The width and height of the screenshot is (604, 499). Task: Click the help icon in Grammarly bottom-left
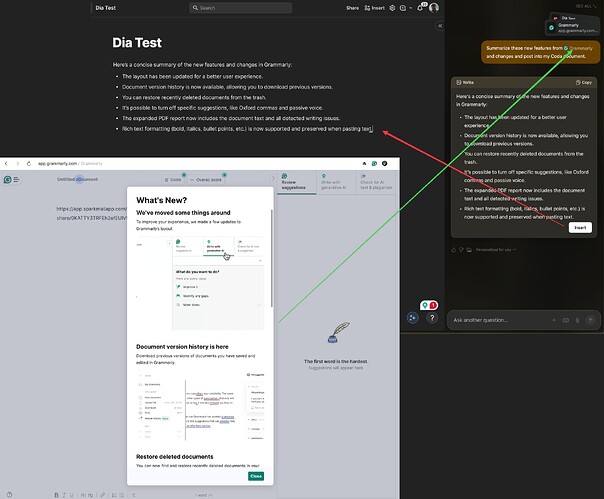[9, 494]
